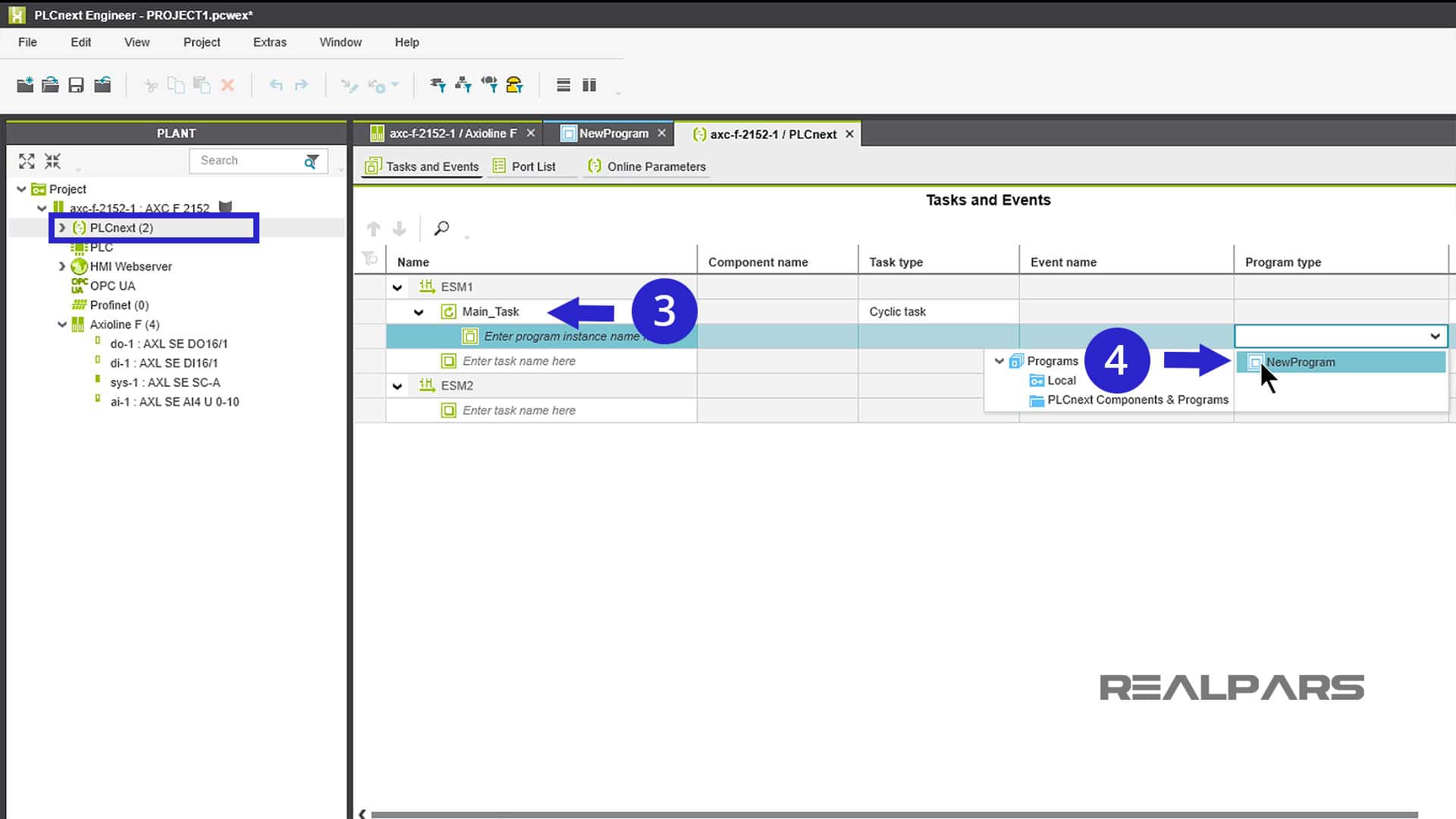Click Expand All icon in Plant panel

tap(27, 161)
